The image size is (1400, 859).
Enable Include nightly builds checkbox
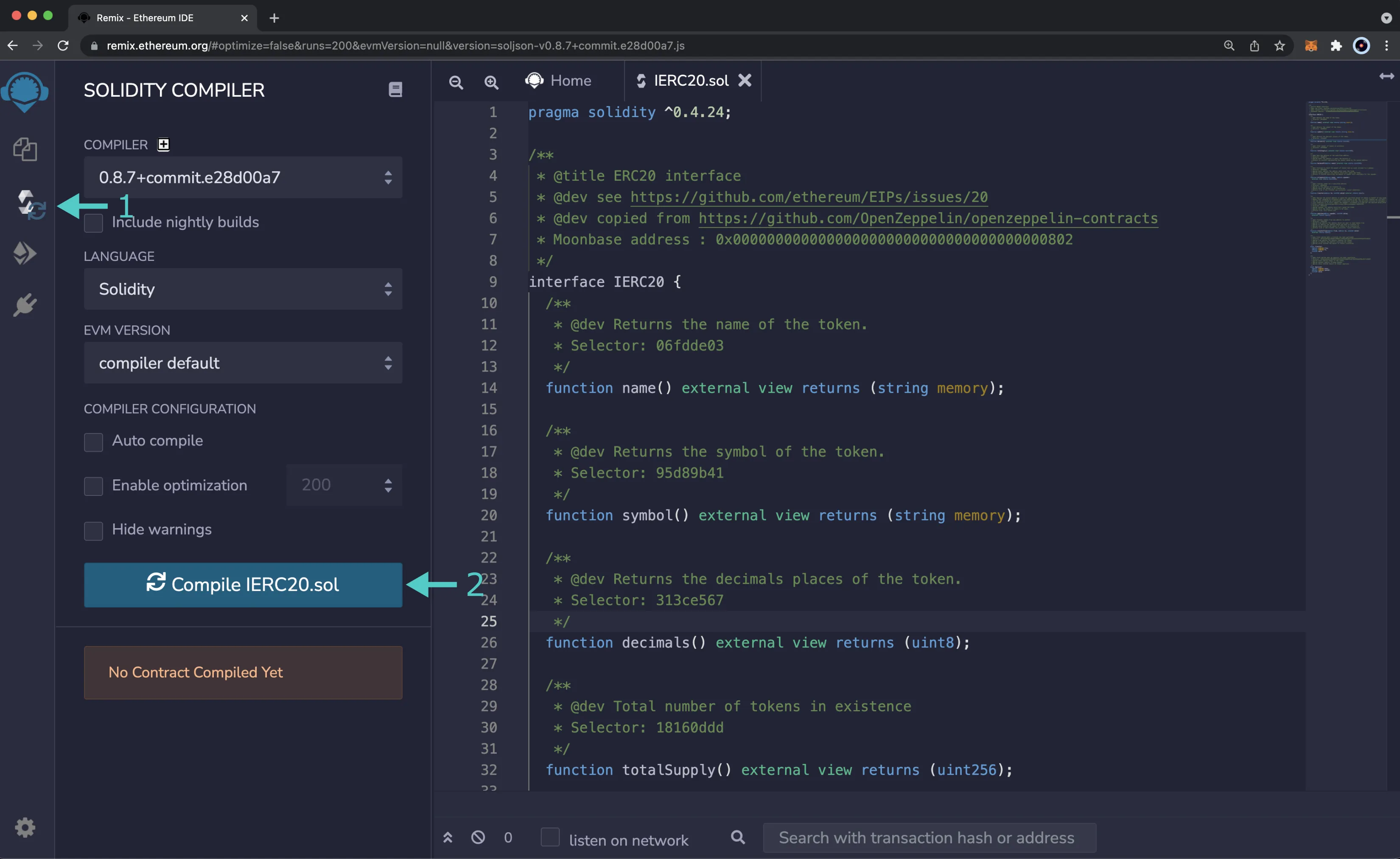[x=94, y=223]
